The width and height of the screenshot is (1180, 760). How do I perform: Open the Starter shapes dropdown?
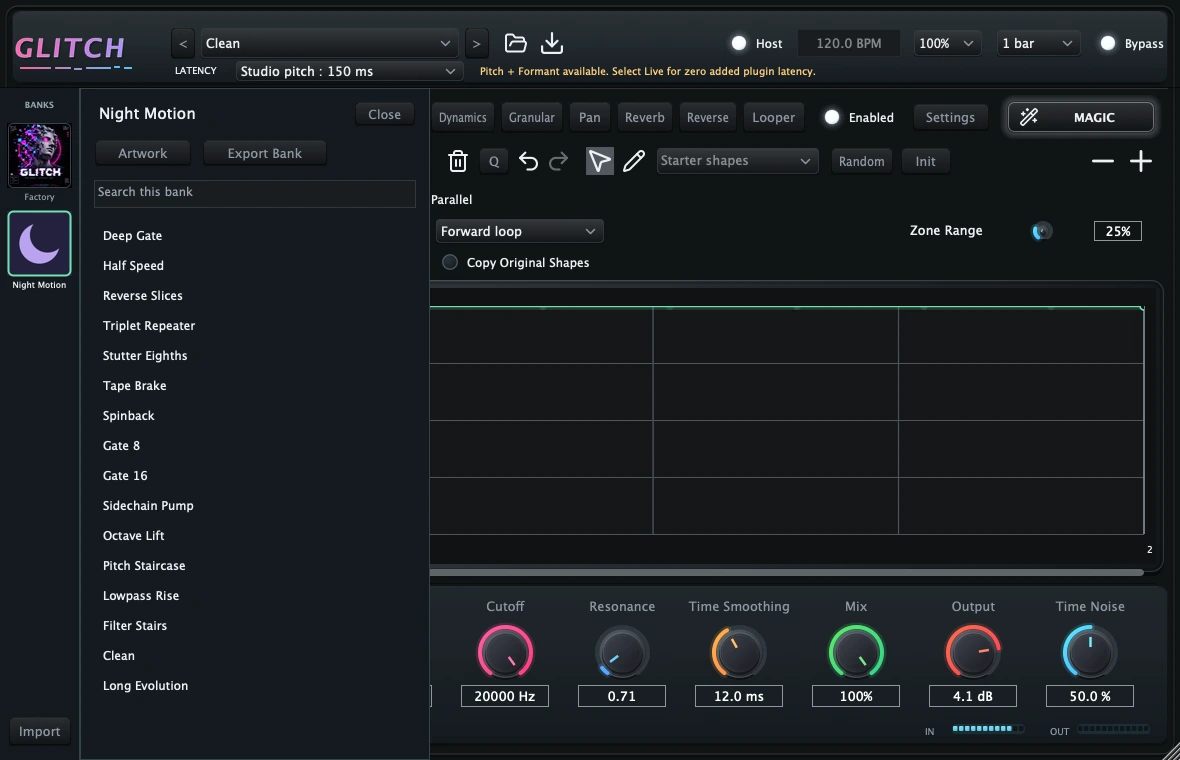coord(738,161)
